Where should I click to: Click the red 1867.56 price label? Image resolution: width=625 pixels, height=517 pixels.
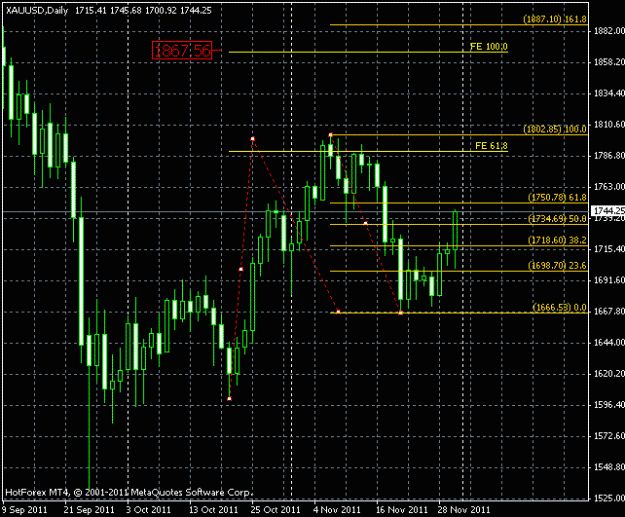point(182,51)
